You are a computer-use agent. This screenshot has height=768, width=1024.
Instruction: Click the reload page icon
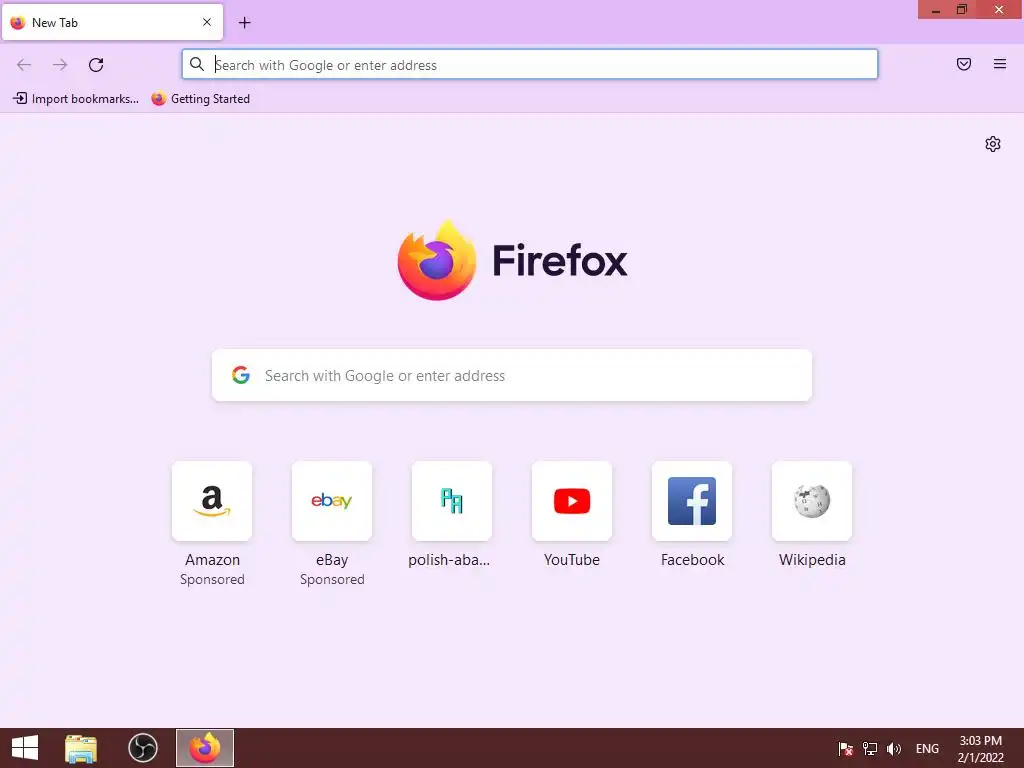click(x=96, y=65)
